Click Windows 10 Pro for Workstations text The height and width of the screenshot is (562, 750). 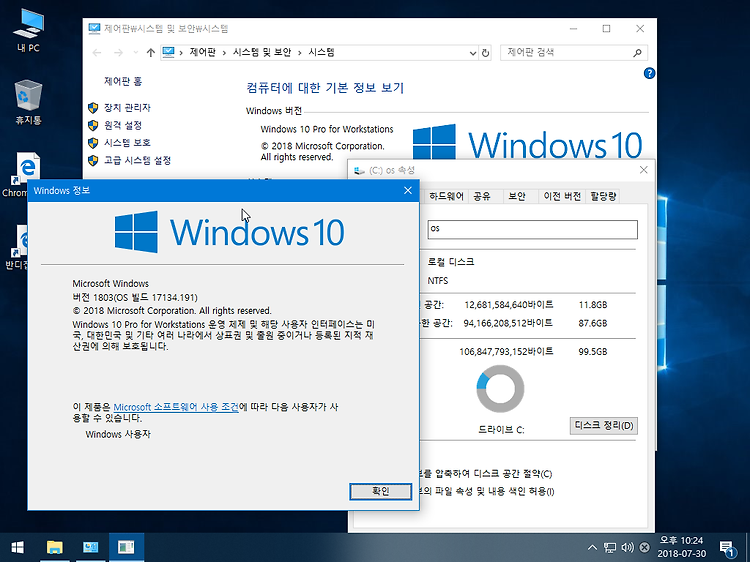pyautogui.click(x=327, y=129)
